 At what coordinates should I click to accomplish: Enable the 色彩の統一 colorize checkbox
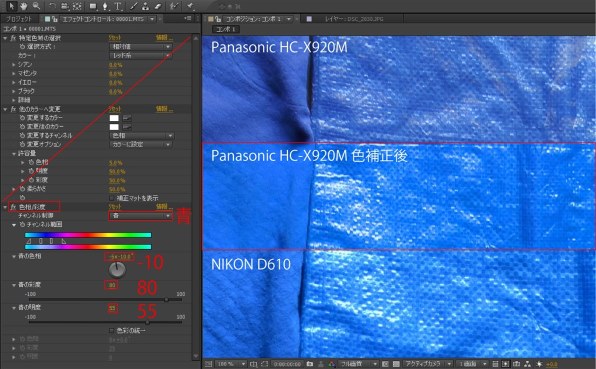coord(111,330)
